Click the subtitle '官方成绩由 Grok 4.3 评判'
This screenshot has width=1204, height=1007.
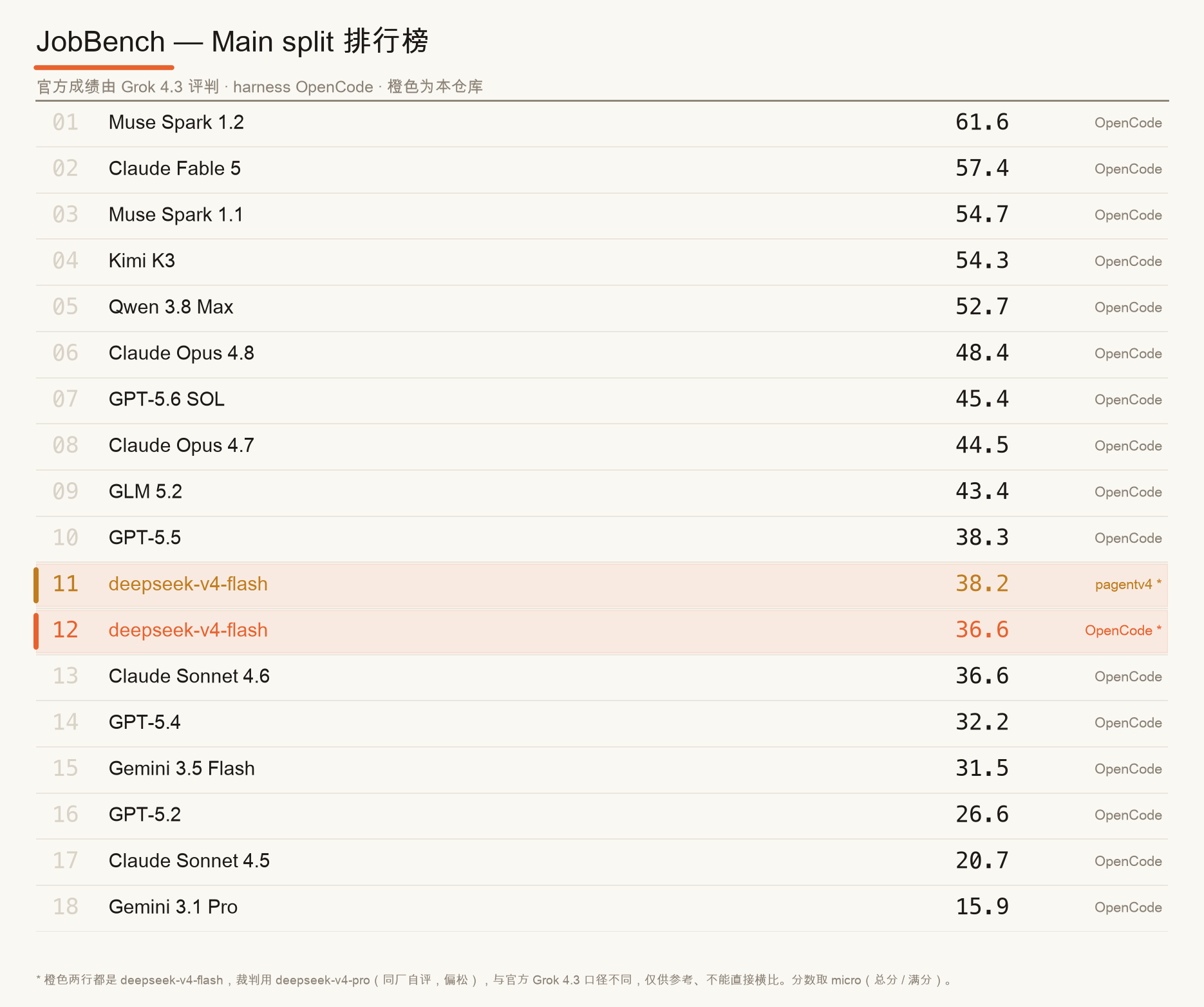128,87
